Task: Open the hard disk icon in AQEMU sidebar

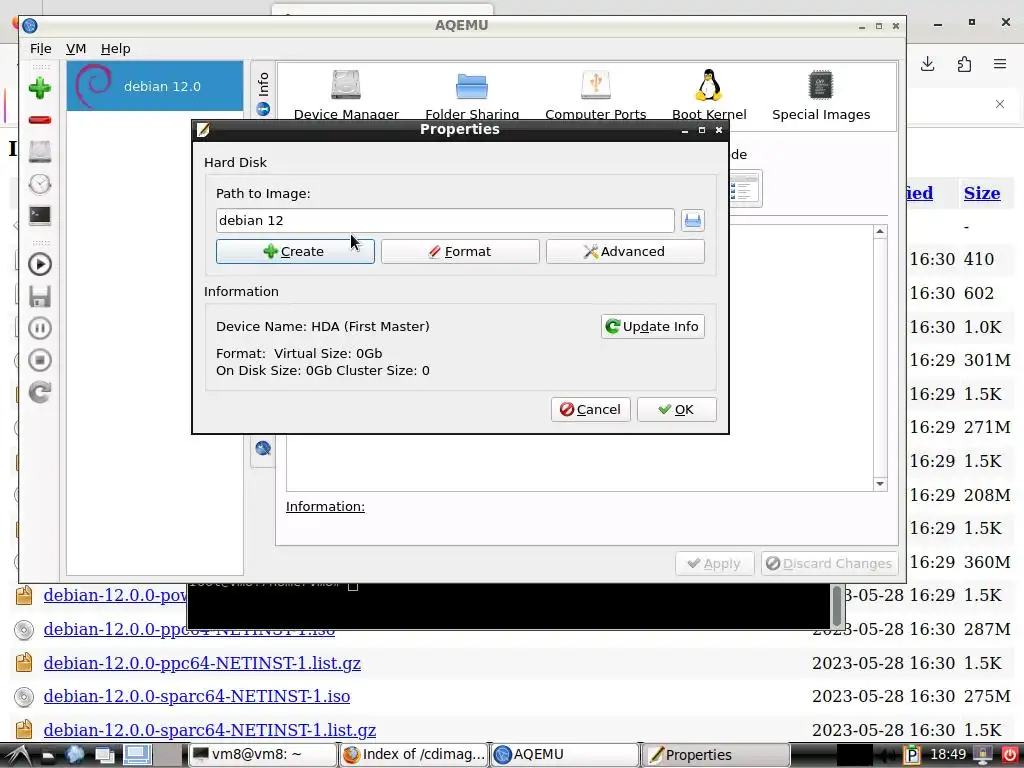Action: [40, 152]
